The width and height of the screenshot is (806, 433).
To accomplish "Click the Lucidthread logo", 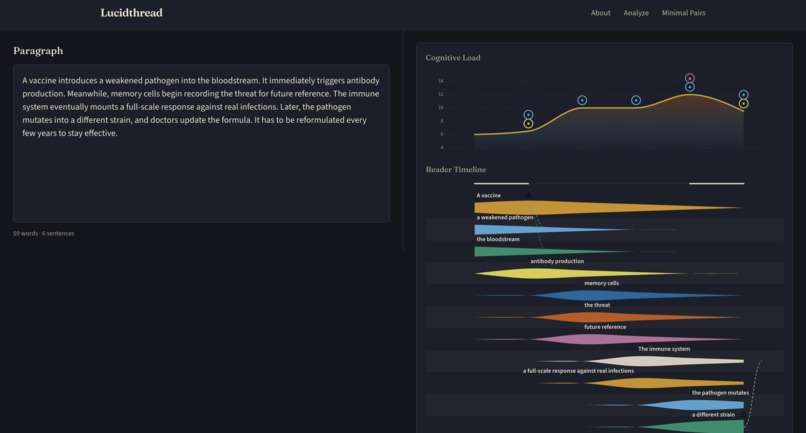I will 132,13.
